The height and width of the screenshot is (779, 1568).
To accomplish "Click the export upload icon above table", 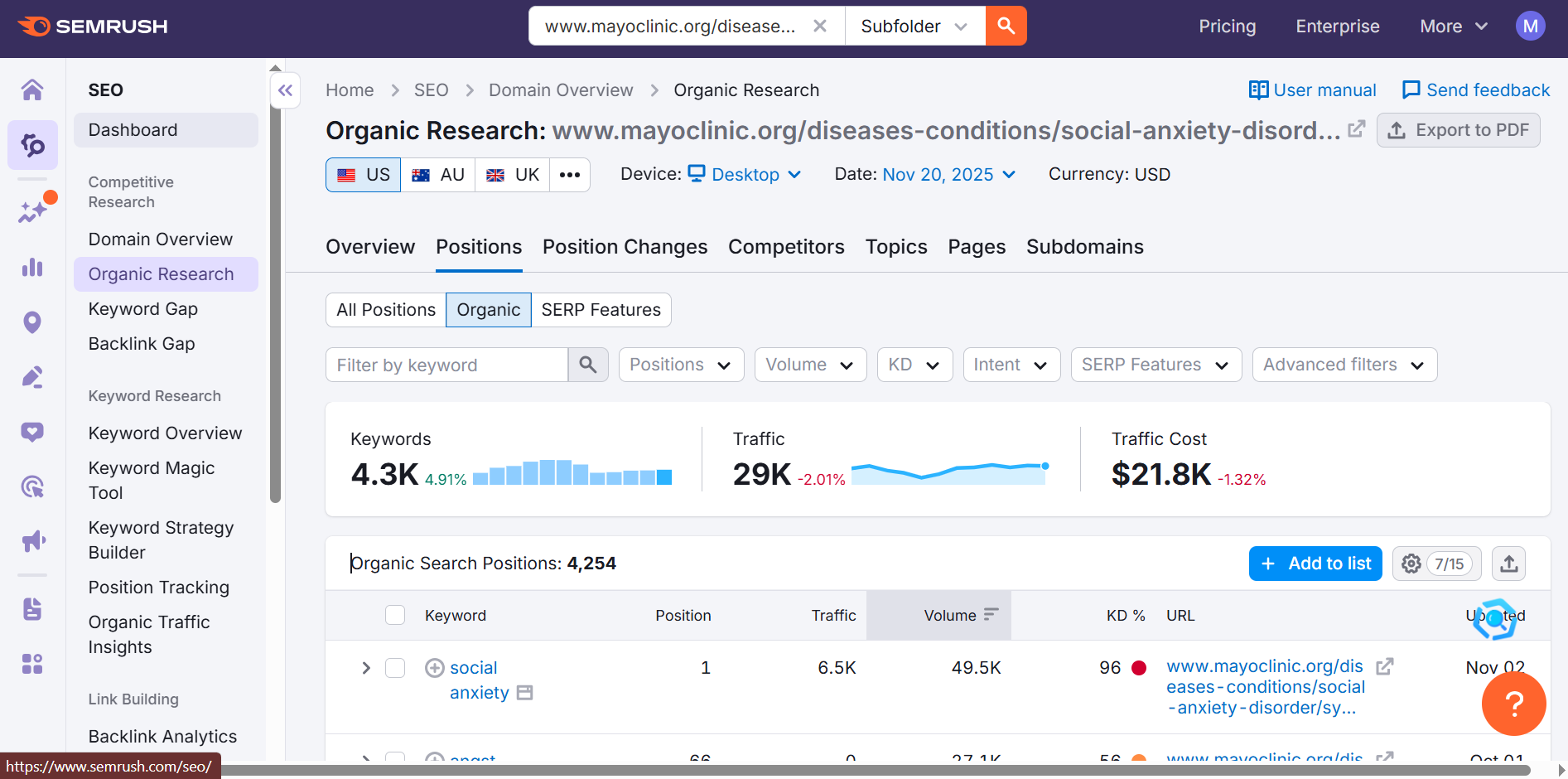I will (x=1508, y=564).
